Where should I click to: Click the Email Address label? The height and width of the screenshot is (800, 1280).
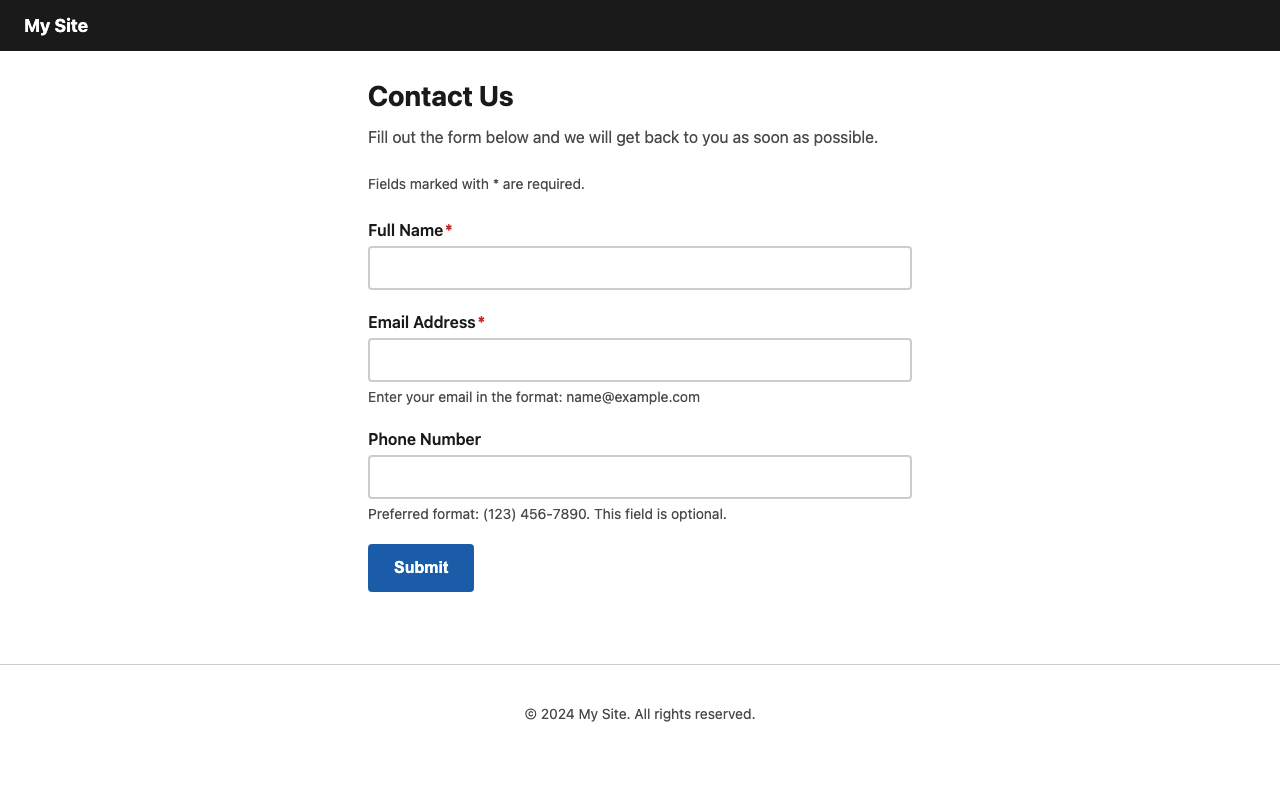(422, 322)
